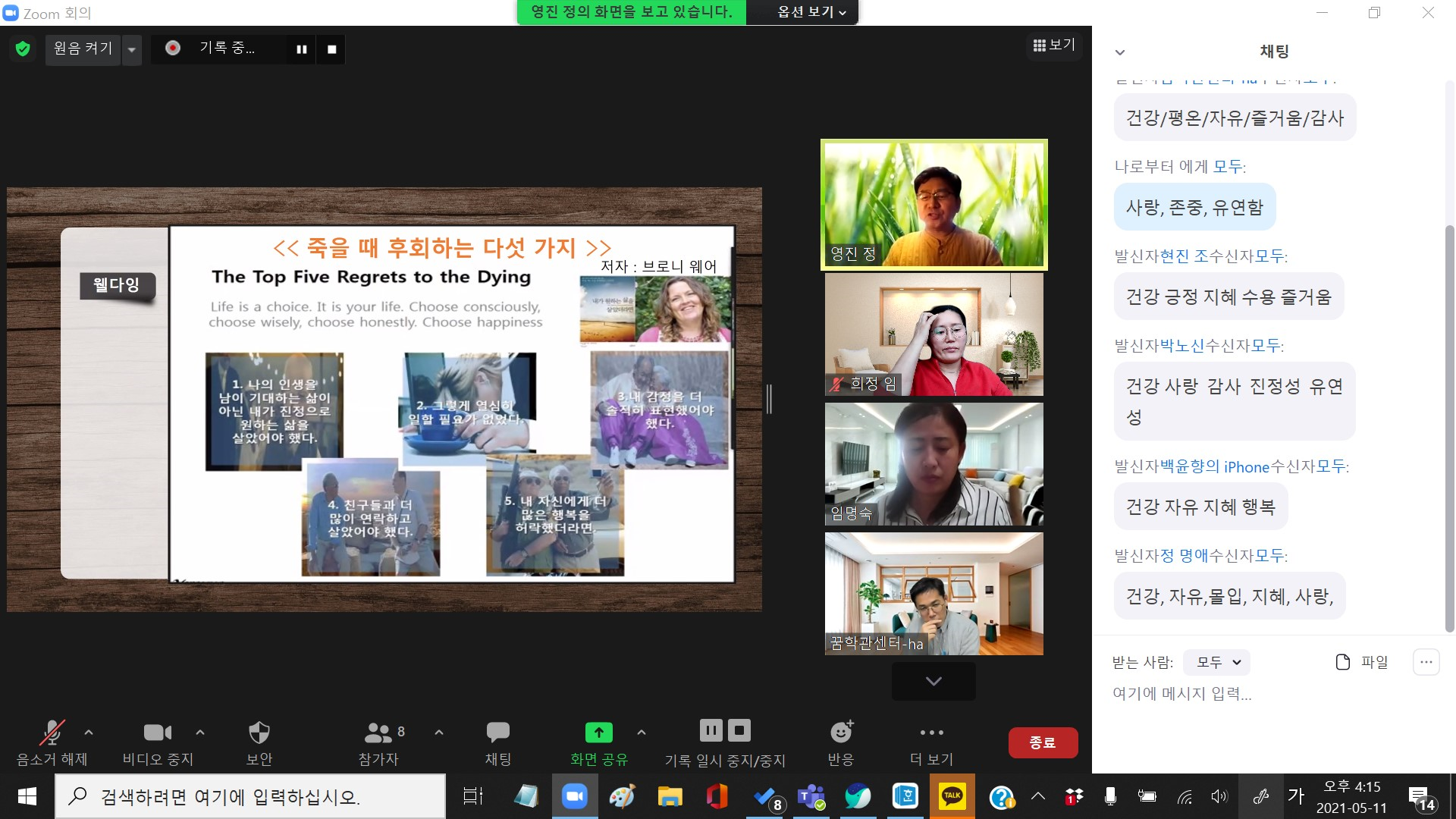Click the Windows taskbar search box
Viewport: 1456px width, 819px height.
tap(250, 796)
